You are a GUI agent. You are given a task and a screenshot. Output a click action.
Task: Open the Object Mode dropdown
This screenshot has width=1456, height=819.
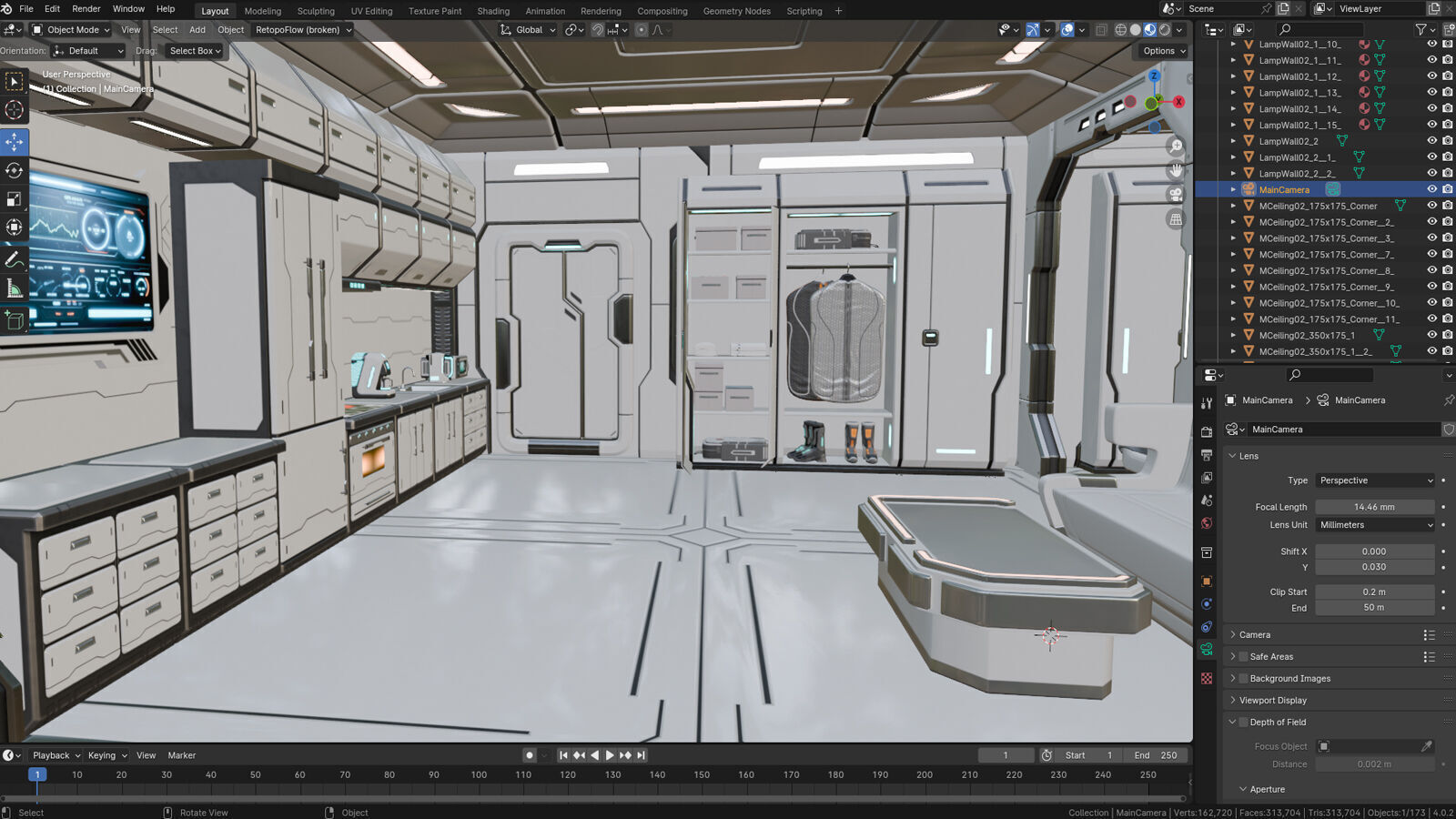pos(71,30)
